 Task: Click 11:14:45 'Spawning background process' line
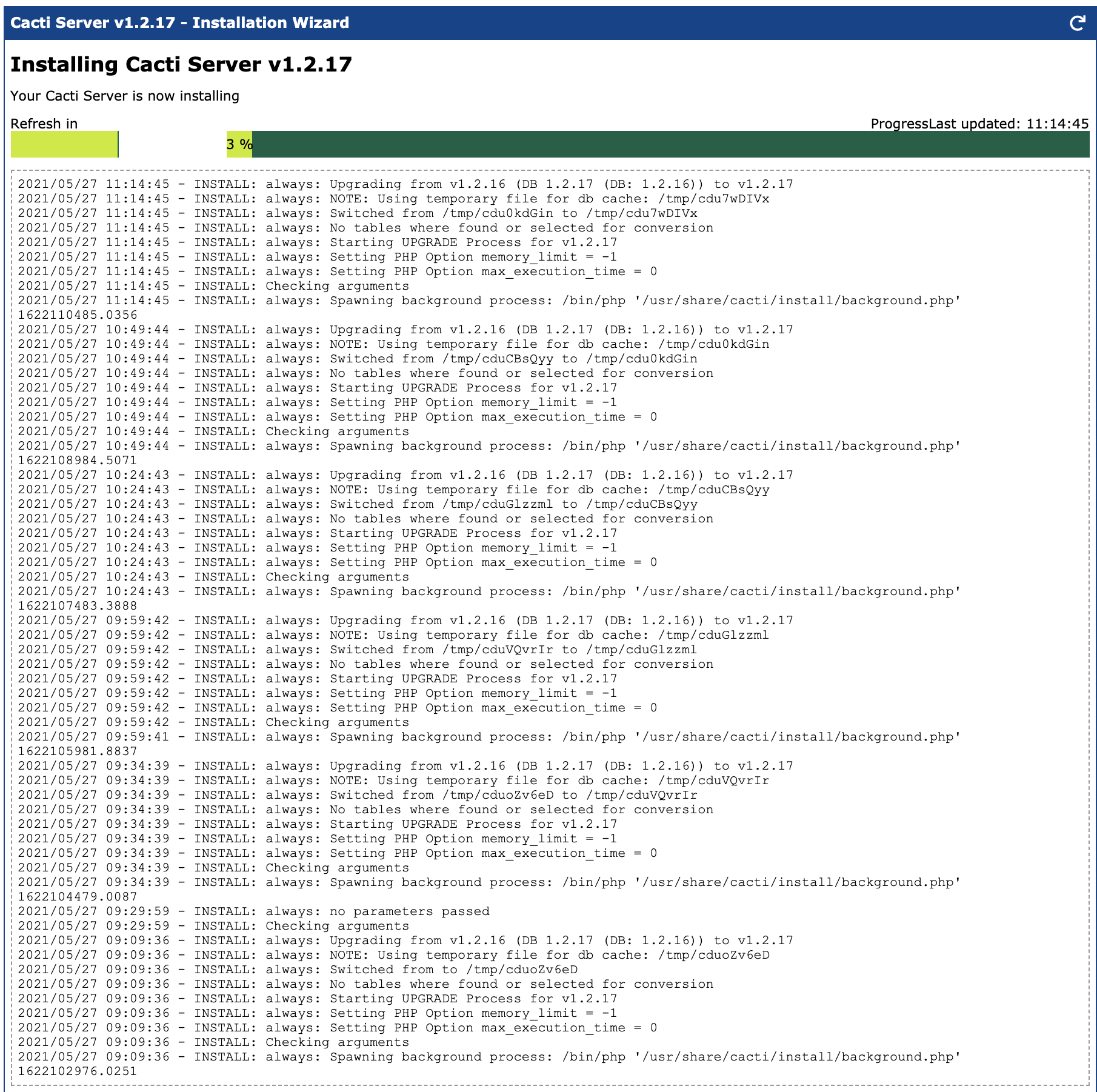[x=490, y=301]
